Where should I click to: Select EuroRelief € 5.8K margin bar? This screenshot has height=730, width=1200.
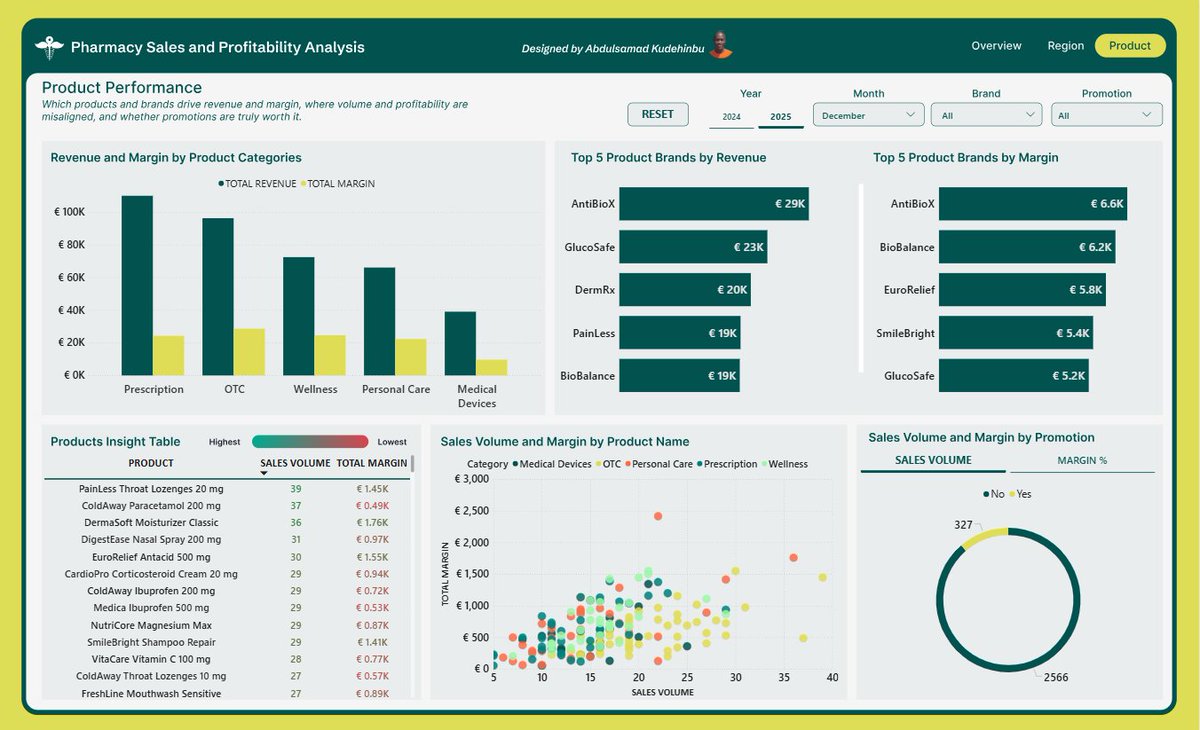point(1022,290)
